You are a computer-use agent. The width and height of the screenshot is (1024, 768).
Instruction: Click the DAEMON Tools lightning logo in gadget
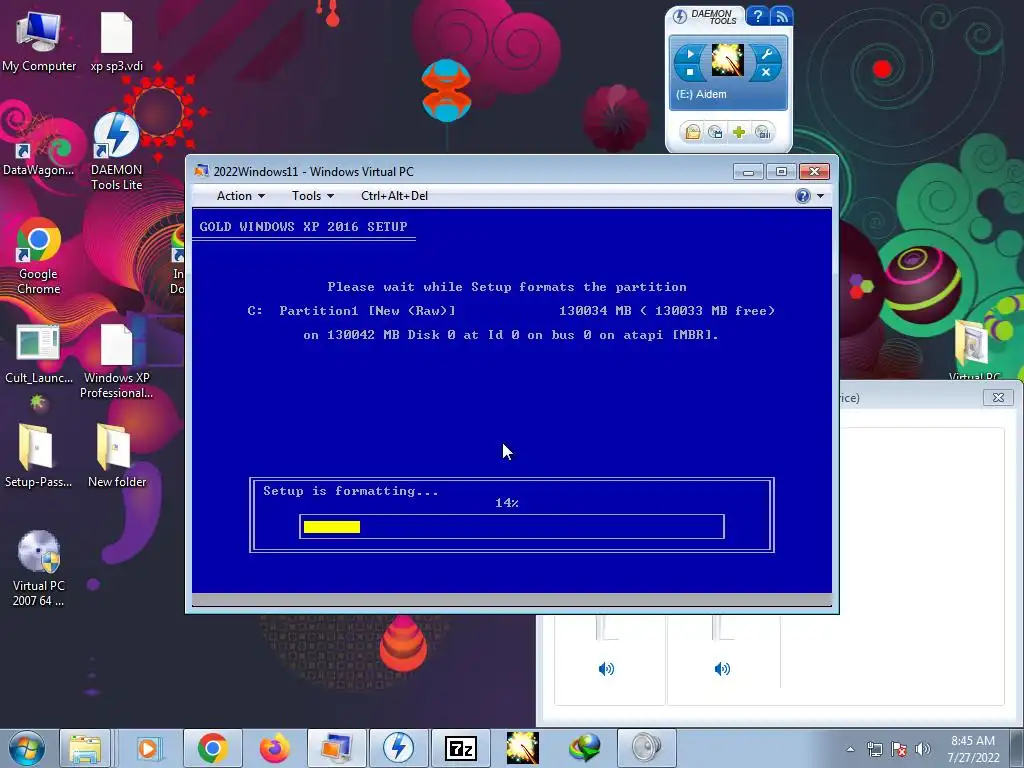pos(680,16)
